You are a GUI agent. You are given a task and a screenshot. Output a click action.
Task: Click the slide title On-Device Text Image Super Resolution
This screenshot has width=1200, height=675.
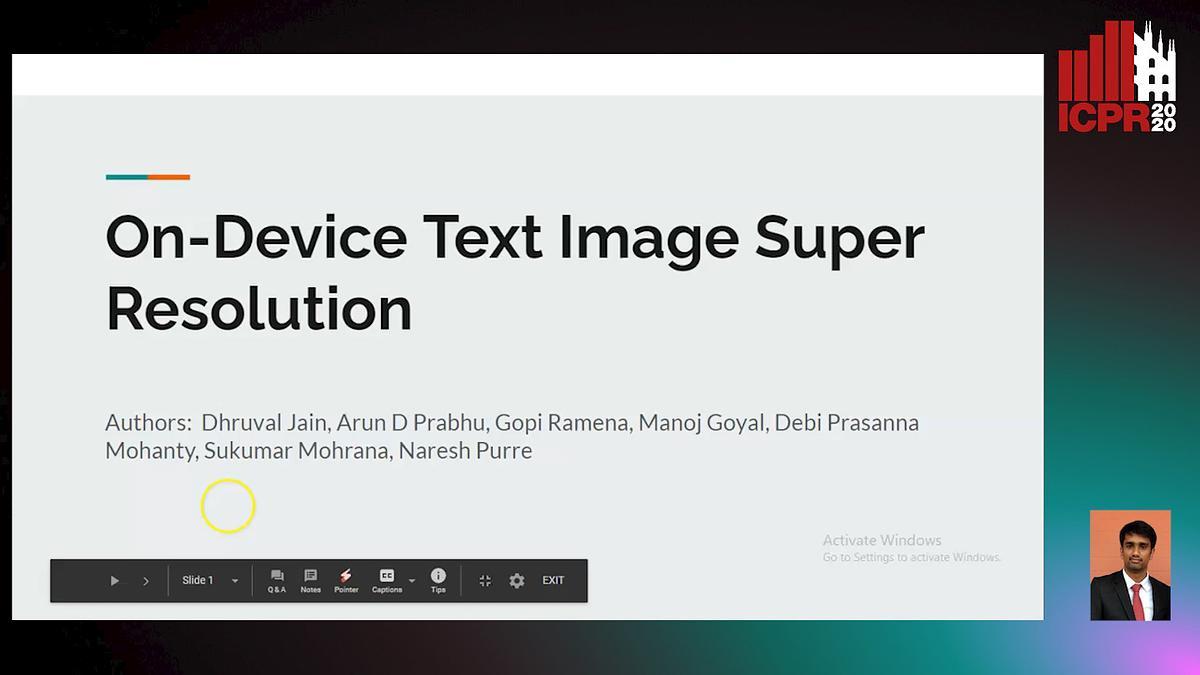coord(514,272)
